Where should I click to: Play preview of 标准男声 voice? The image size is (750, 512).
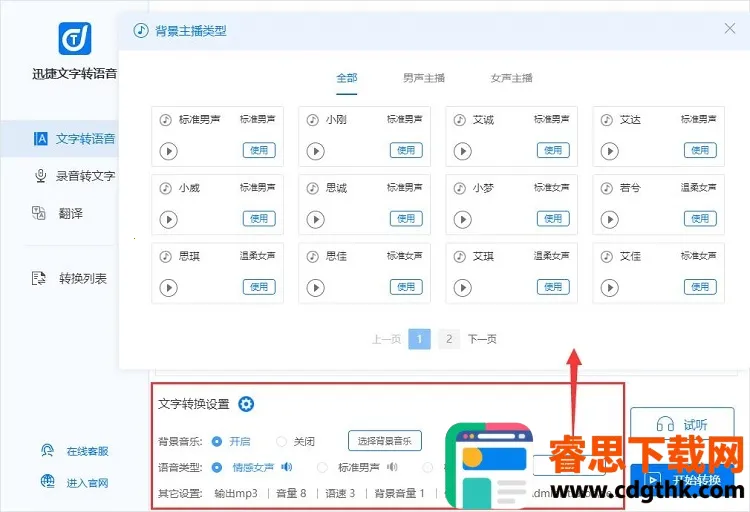click(168, 151)
